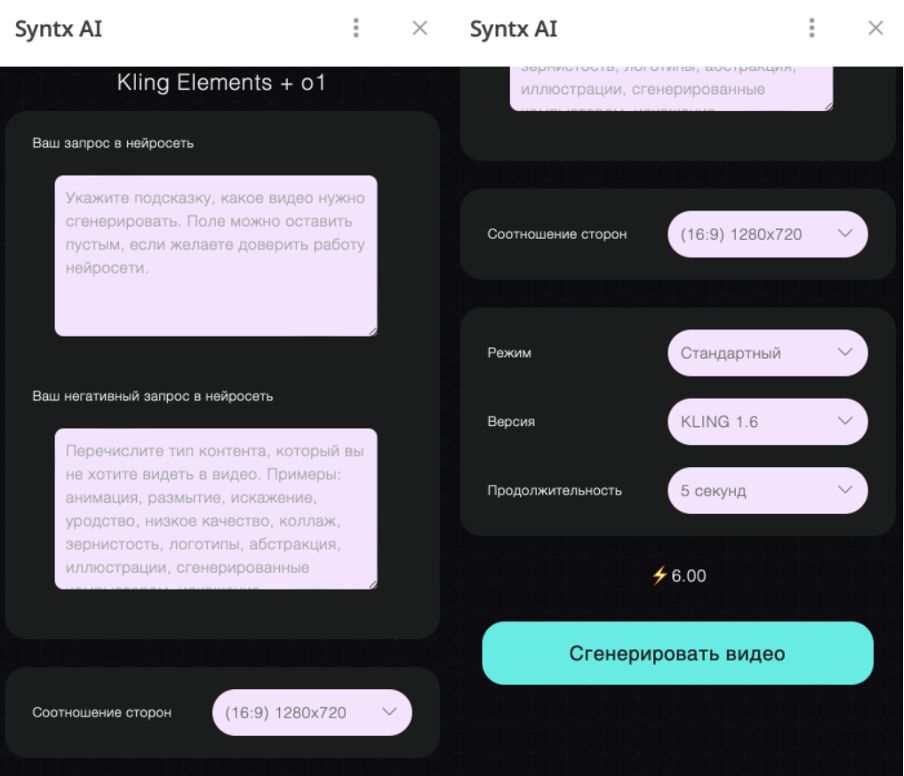Click the chevron arrow in Версия dropdown
904x776 pixels.
coord(845,421)
